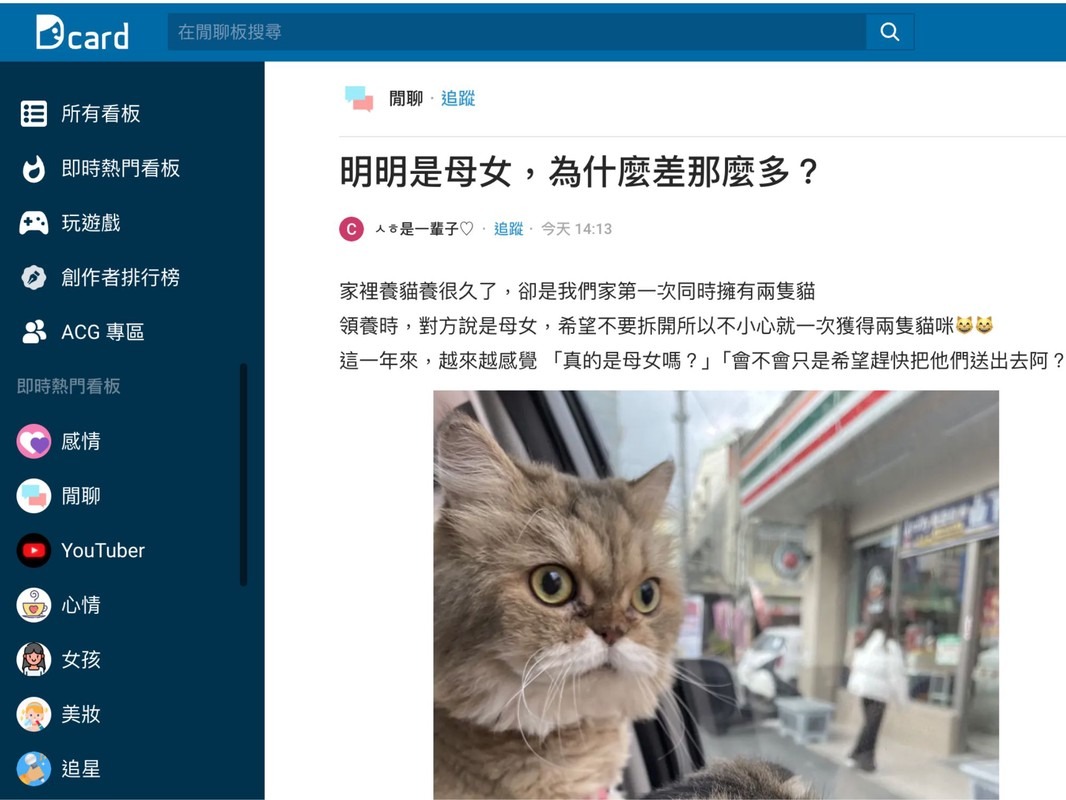This screenshot has height=800, width=1066.
Task: Open 所有看板 list icon
Action: pyautogui.click(x=34, y=114)
